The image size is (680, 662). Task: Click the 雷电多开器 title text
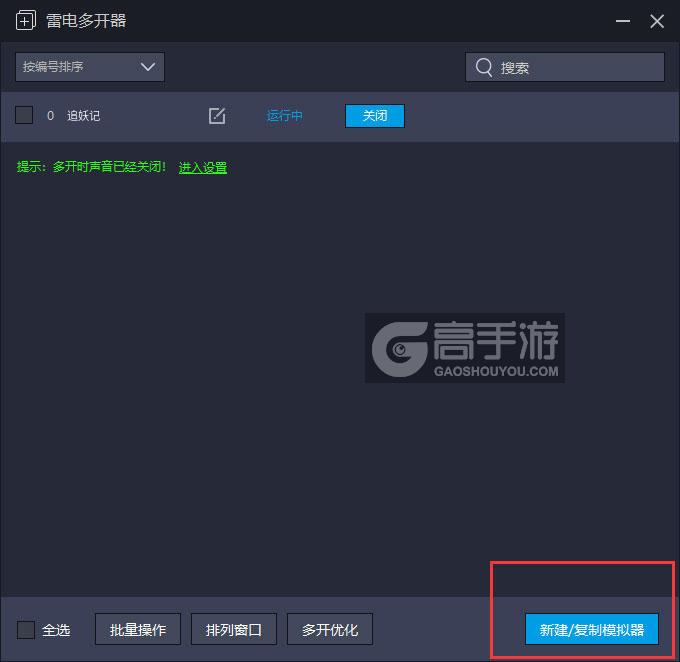86,20
